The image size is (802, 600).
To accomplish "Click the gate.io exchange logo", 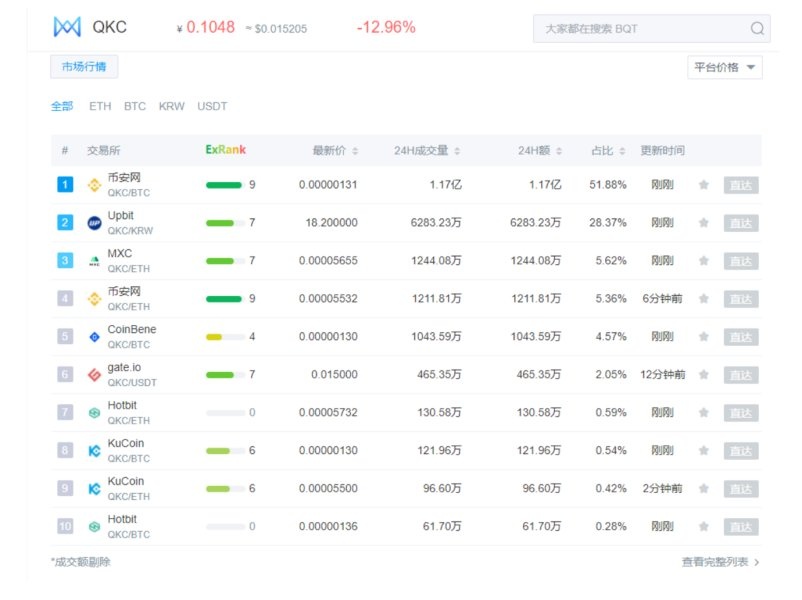I will pos(95,375).
